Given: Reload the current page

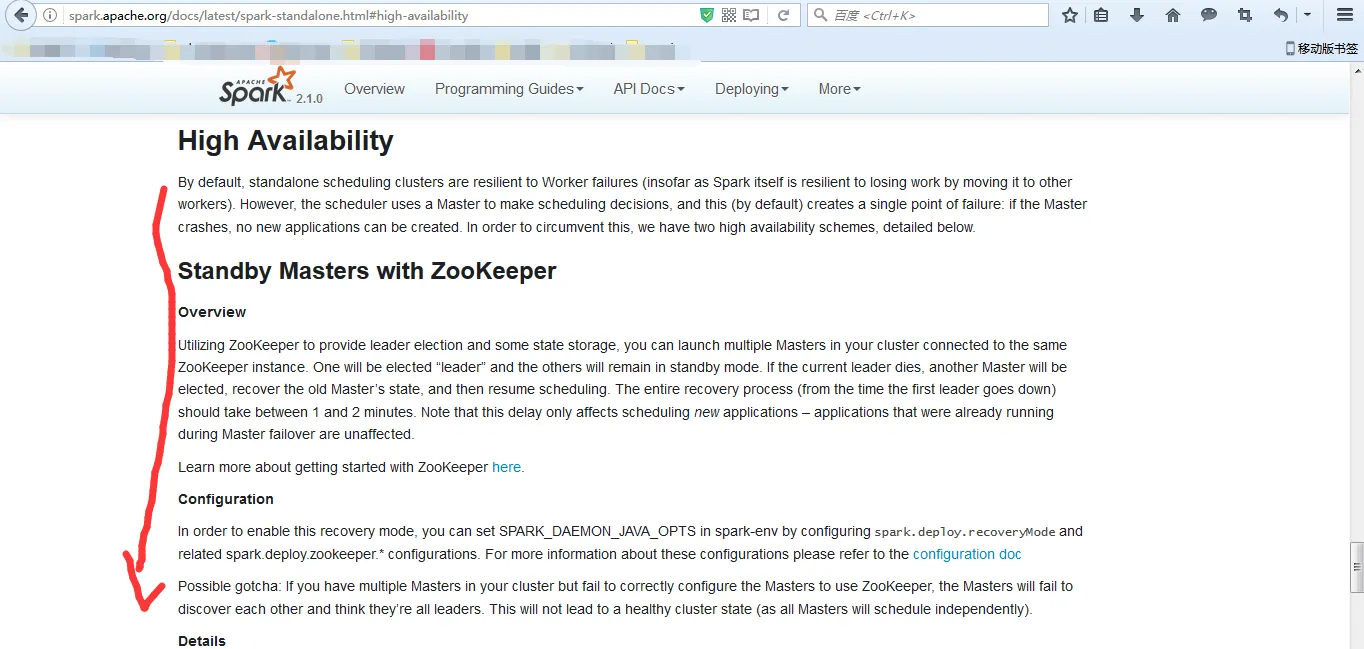Looking at the screenshot, I should click(x=784, y=15).
